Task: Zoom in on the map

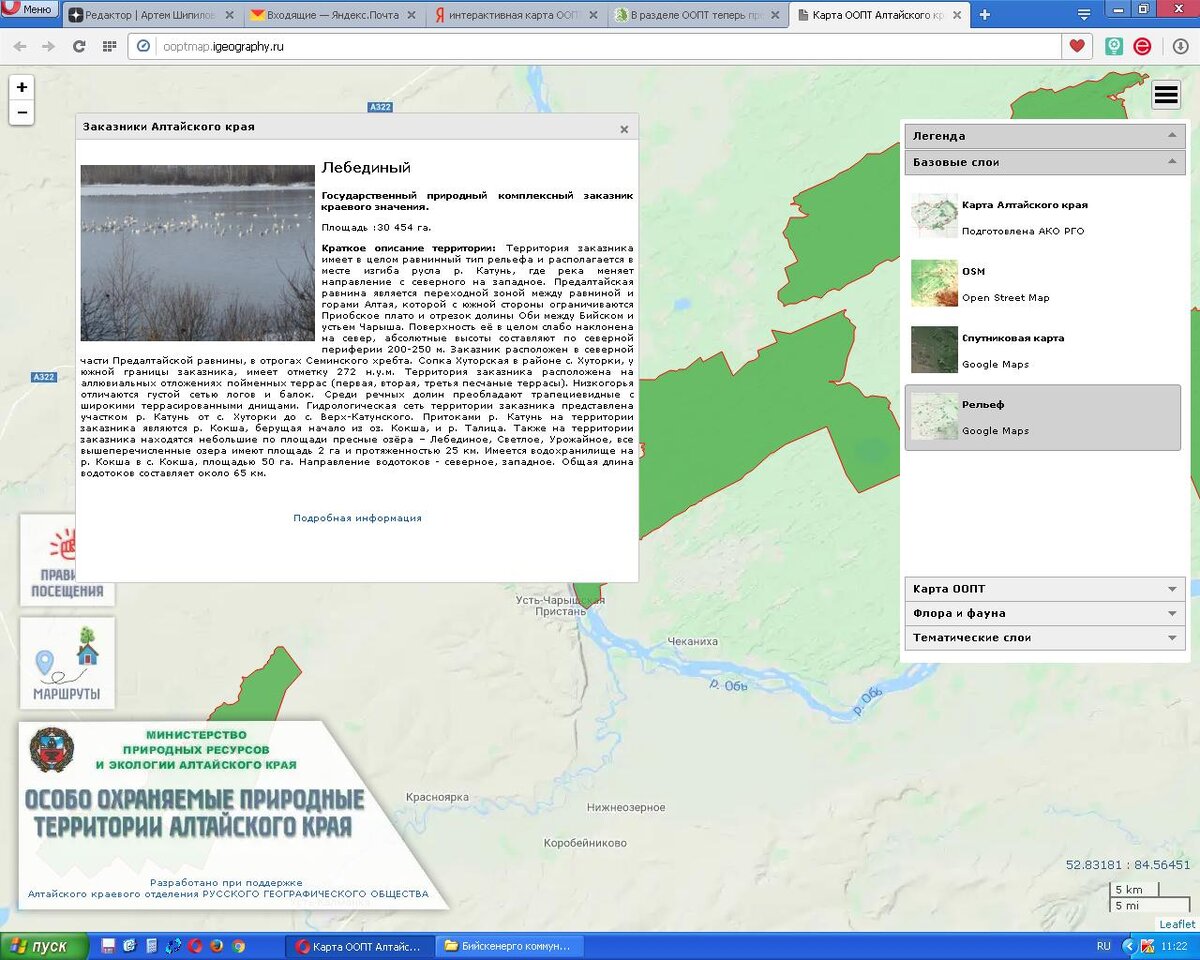Action: coord(22,87)
